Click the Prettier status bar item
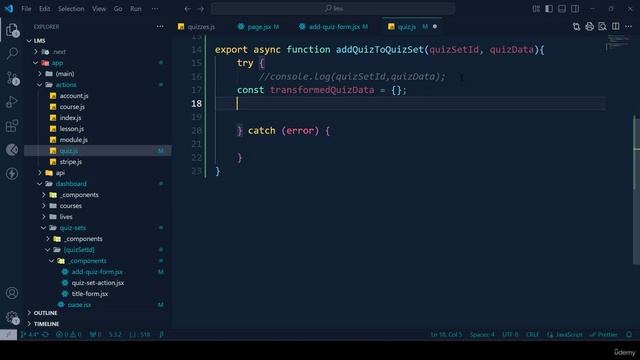Viewport: 640px width, 360px height. (604, 334)
